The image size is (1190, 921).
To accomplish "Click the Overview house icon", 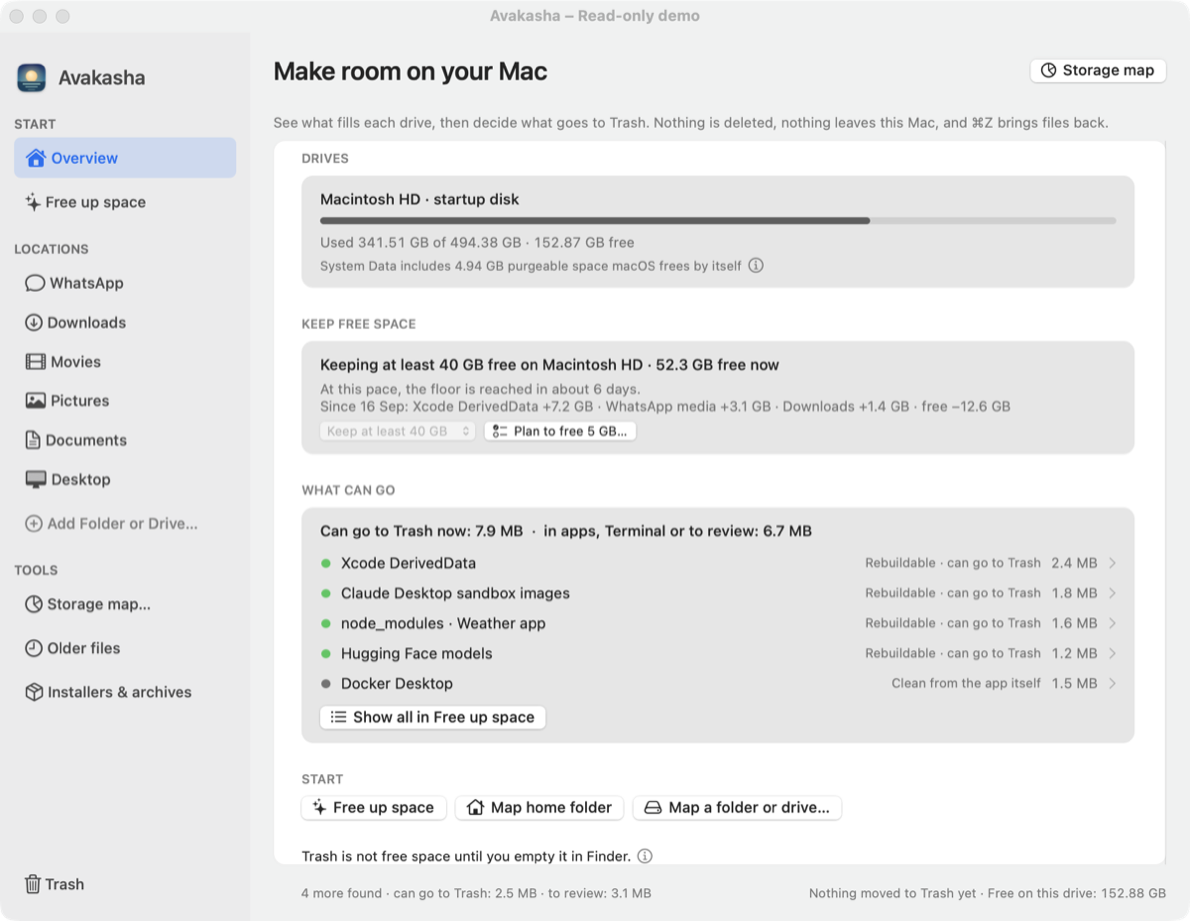I will point(35,158).
